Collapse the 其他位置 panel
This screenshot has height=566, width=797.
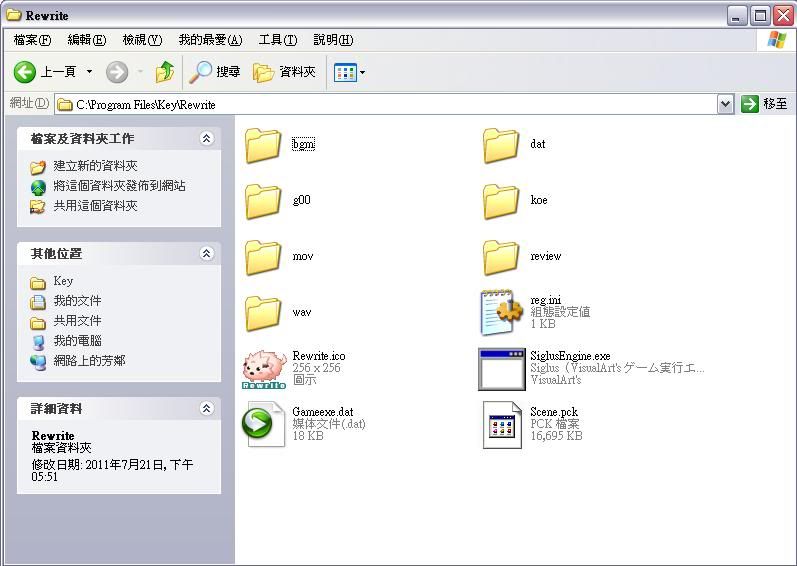click(206, 254)
